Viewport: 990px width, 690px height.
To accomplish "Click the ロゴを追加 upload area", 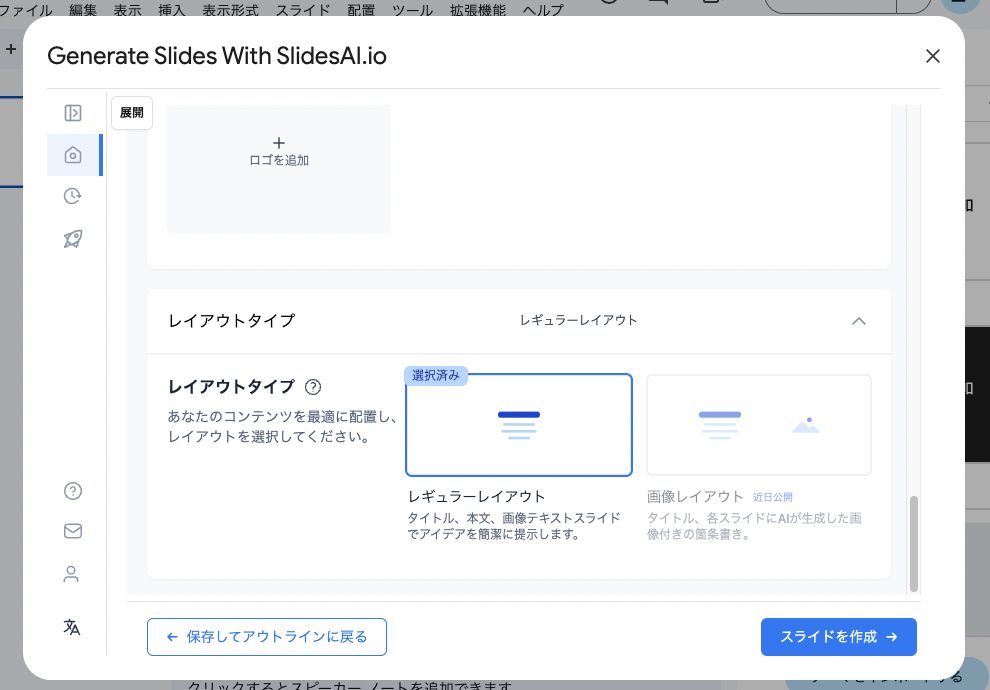I will tap(279, 152).
